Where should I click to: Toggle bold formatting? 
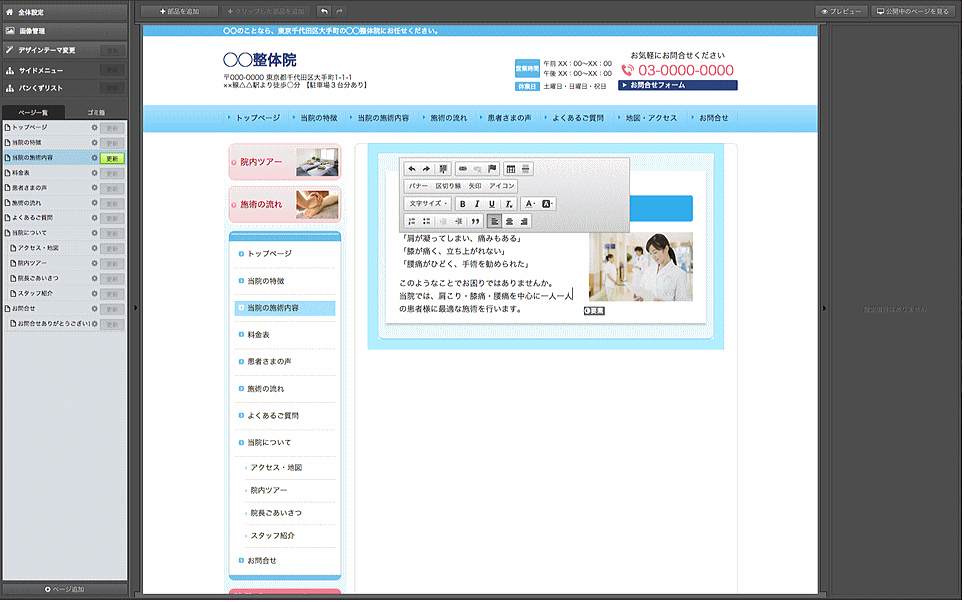[462, 204]
